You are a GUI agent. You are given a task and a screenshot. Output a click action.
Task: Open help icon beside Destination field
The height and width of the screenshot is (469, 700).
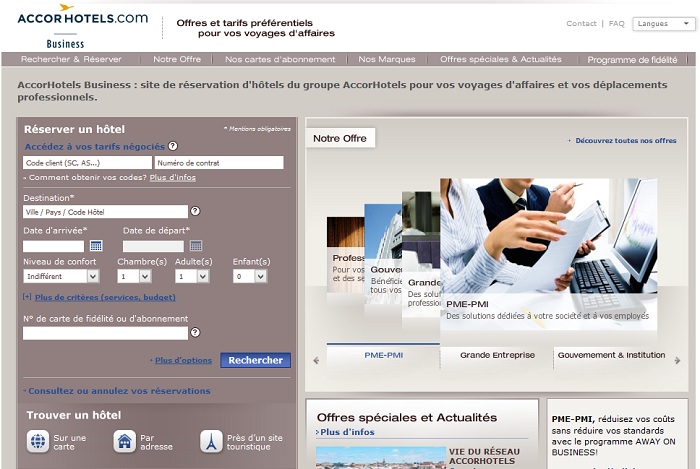pyautogui.click(x=195, y=211)
